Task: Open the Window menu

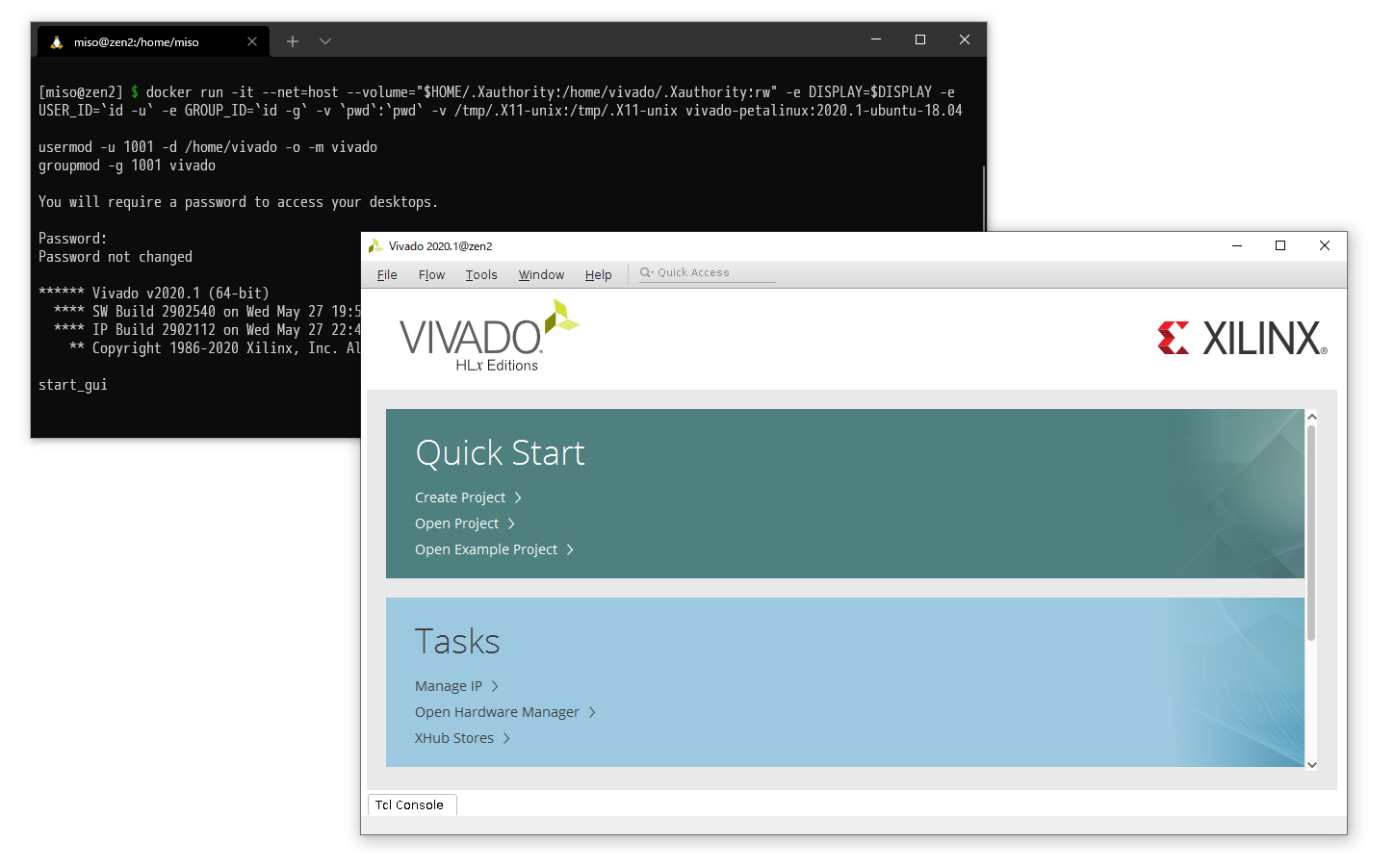Action: coord(540,274)
